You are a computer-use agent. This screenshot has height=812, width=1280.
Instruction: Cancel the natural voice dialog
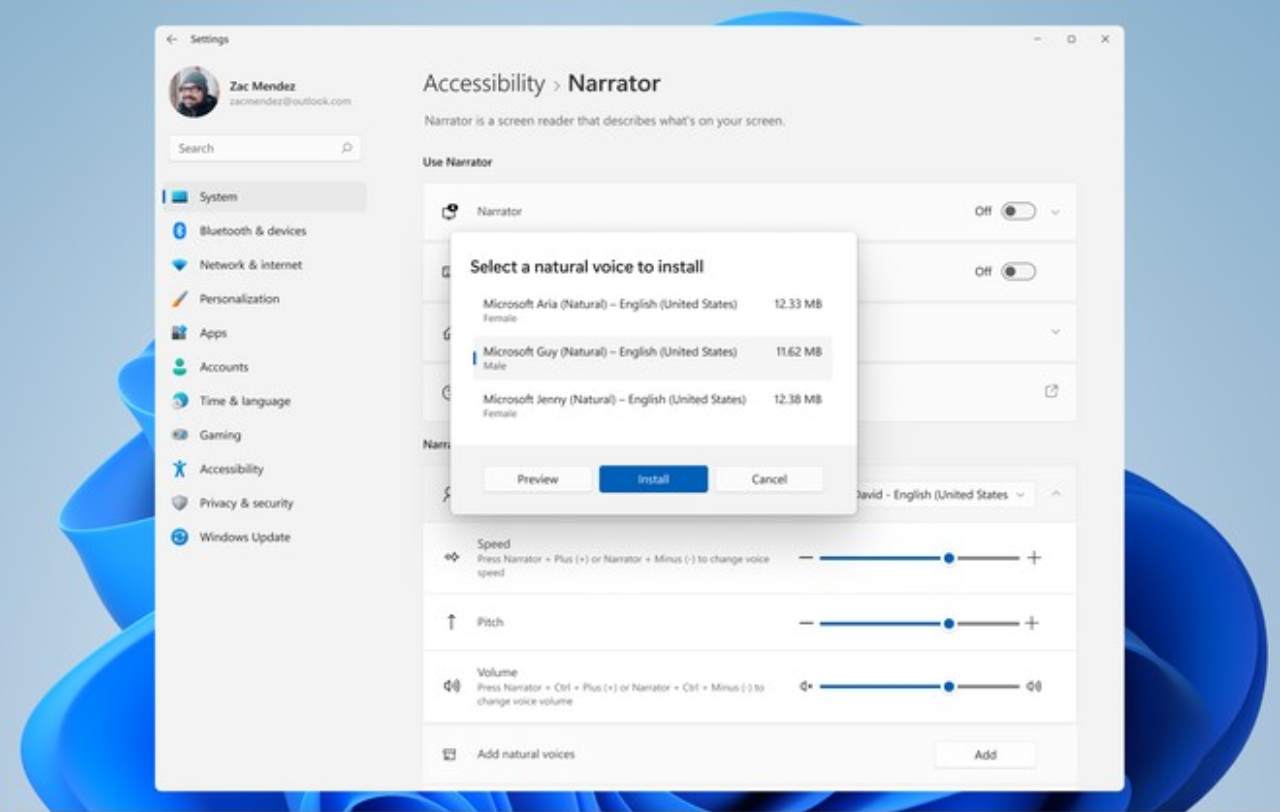tap(769, 479)
